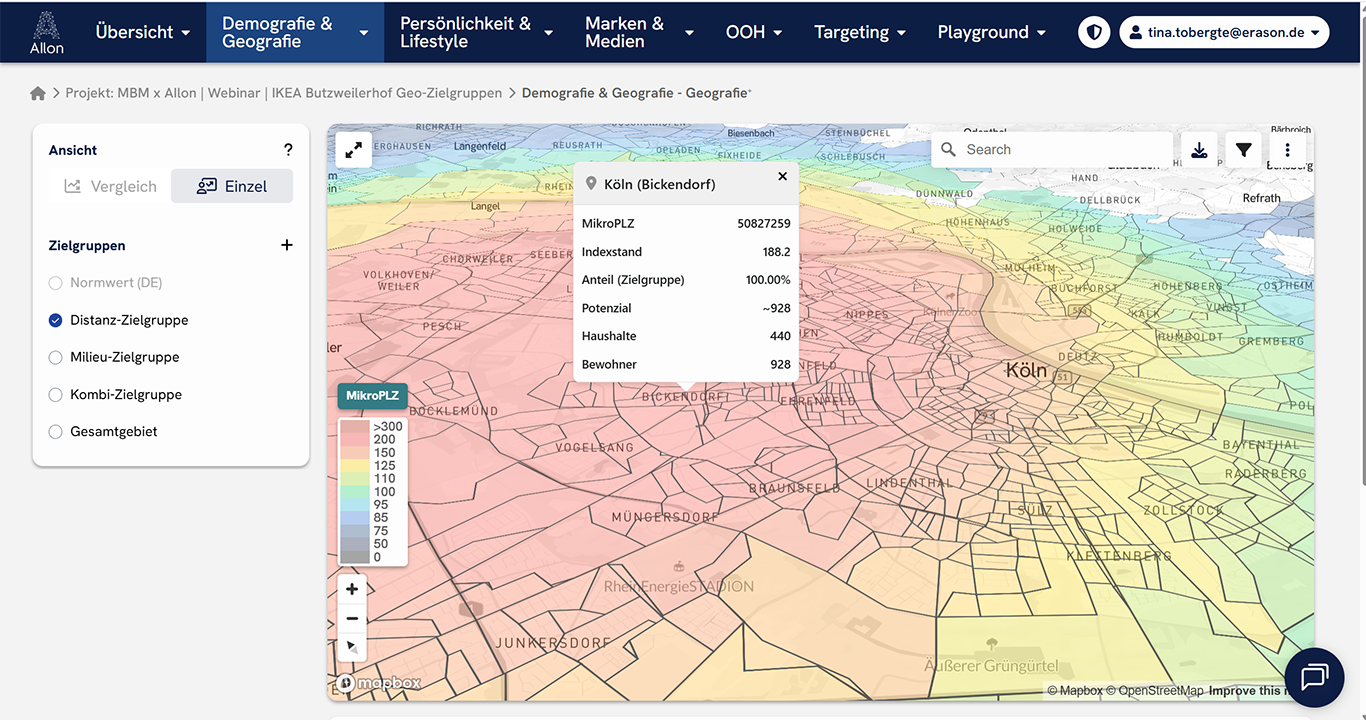The width and height of the screenshot is (1366, 720).
Task: Open the three-dot map options menu
Action: (x=1287, y=150)
